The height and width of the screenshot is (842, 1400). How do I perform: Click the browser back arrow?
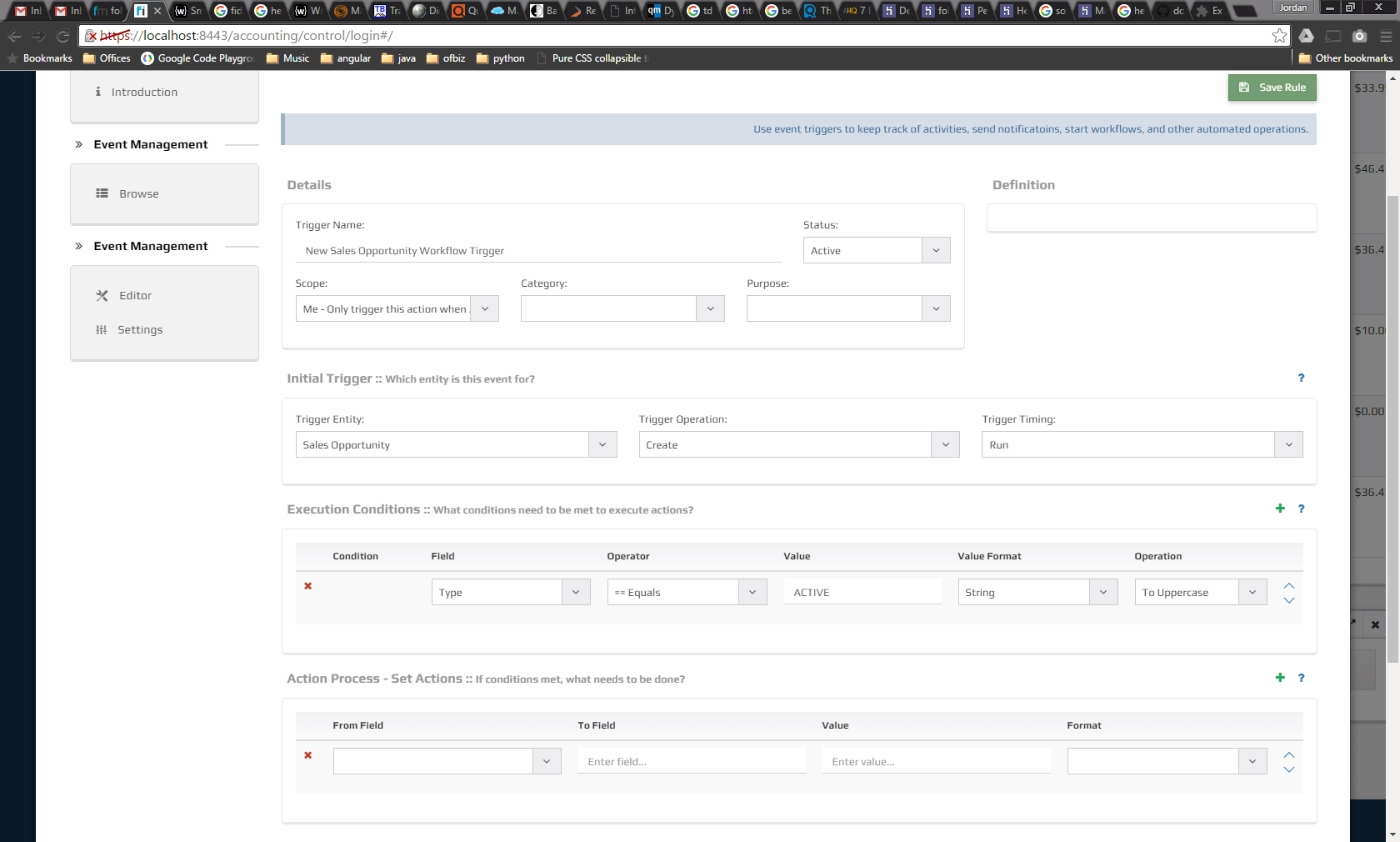click(x=14, y=36)
